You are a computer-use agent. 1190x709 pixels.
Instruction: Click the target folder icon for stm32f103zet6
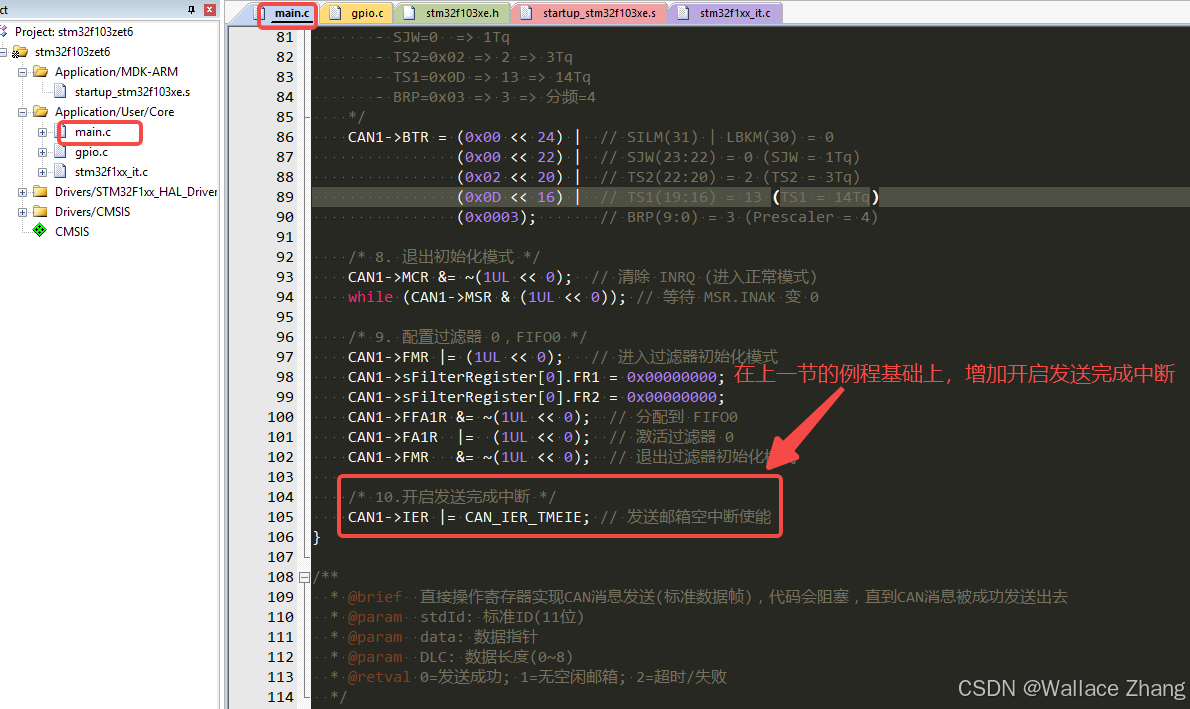click(x=20, y=52)
